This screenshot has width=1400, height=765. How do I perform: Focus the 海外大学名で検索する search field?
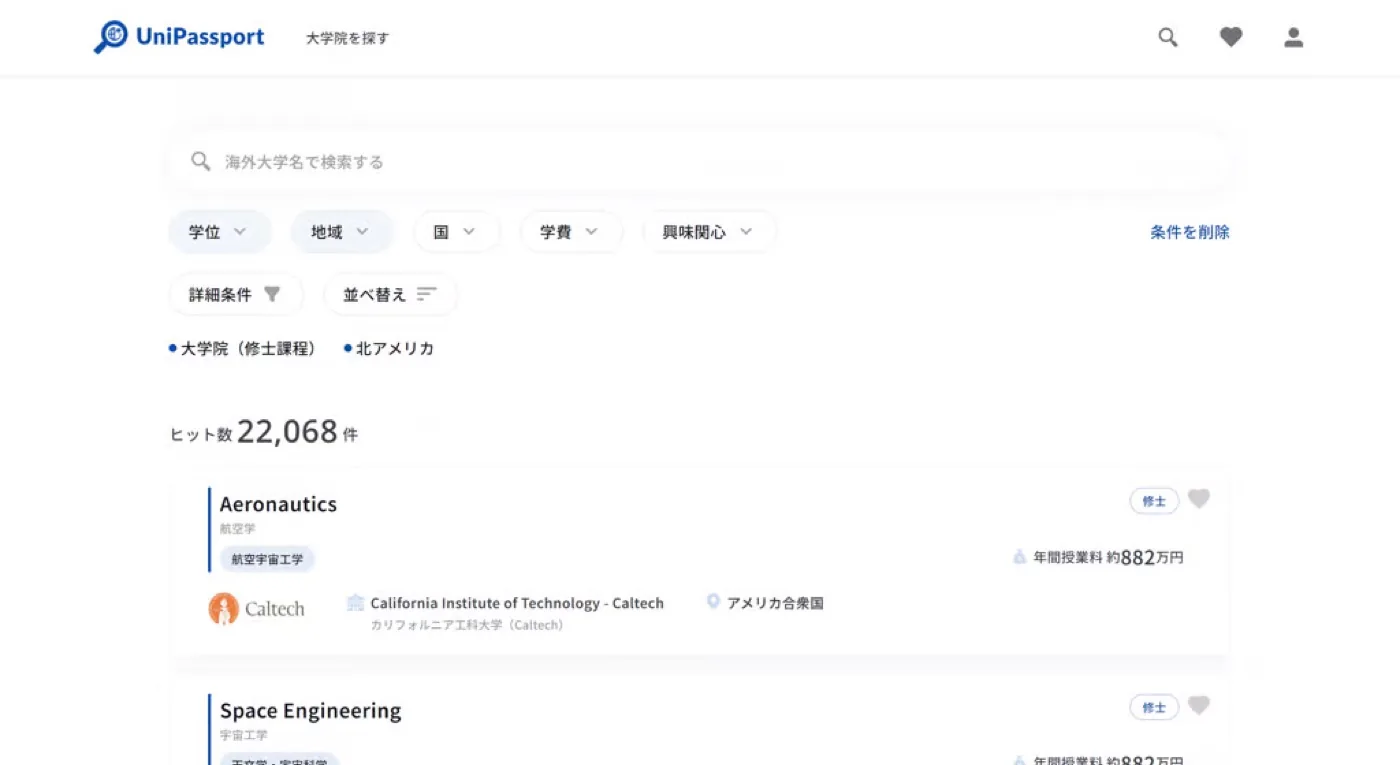[698, 161]
